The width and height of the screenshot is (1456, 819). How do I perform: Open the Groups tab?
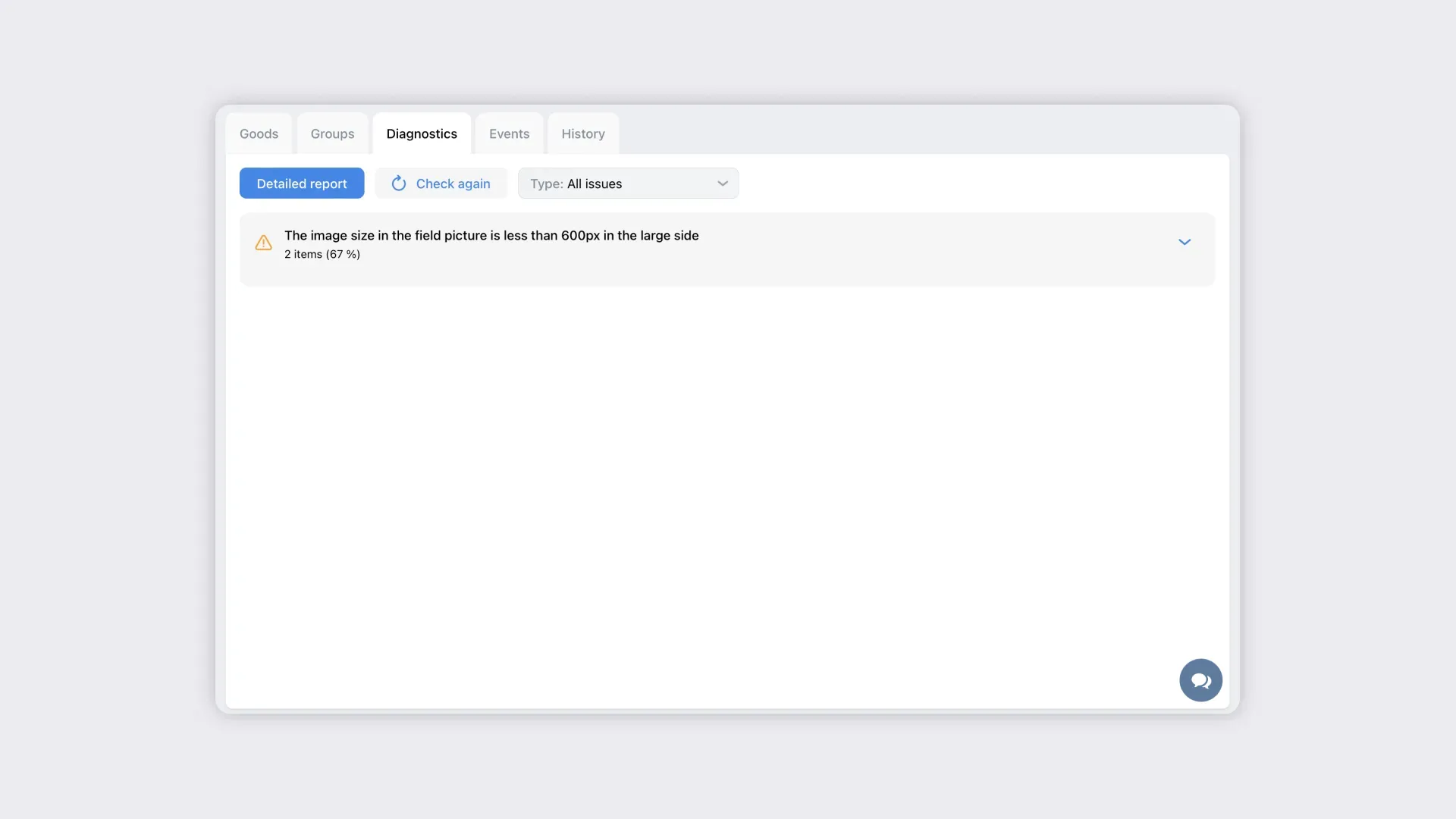coord(332,134)
